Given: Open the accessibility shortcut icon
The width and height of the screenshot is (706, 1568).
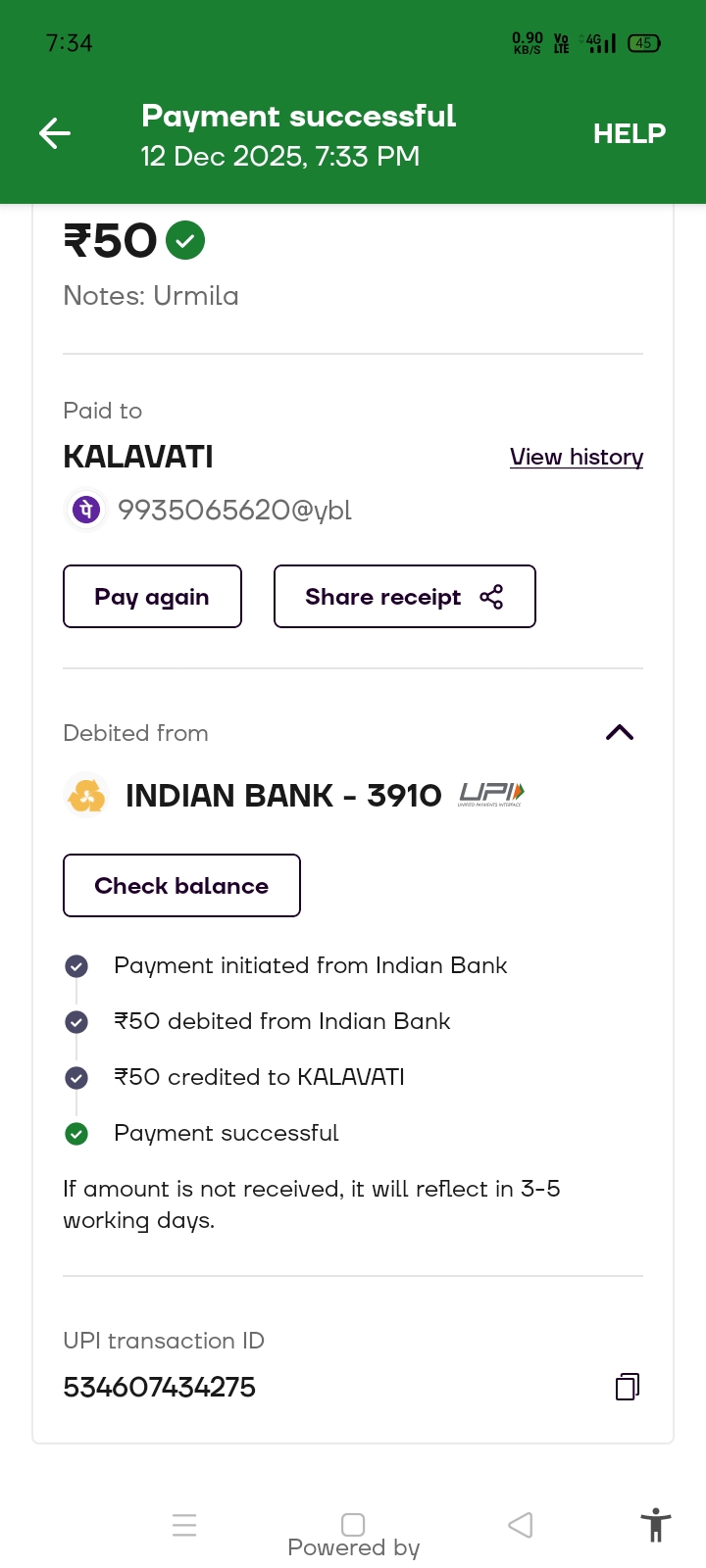Looking at the screenshot, I should point(655,1526).
